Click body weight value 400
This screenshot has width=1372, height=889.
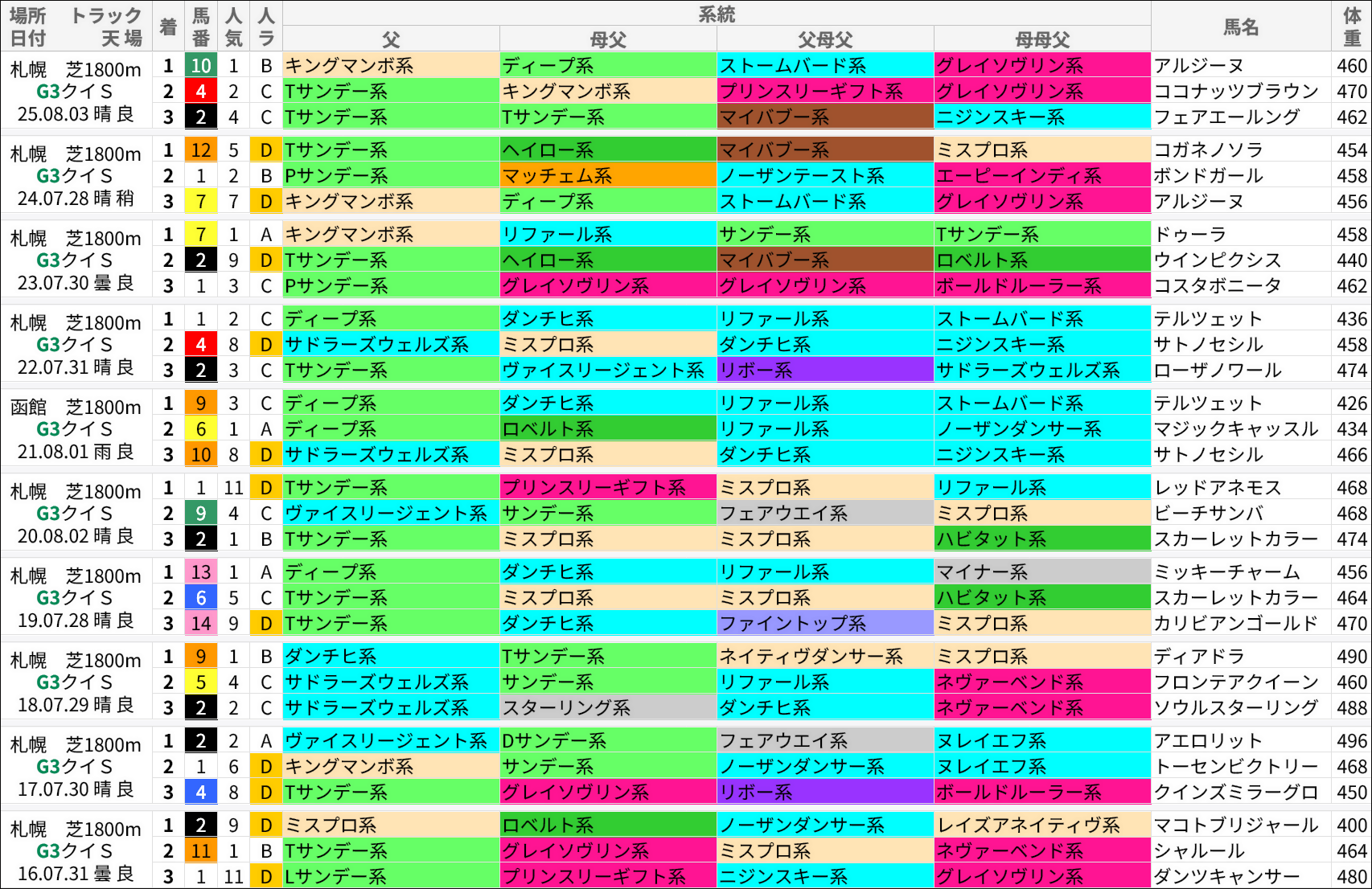(1352, 825)
